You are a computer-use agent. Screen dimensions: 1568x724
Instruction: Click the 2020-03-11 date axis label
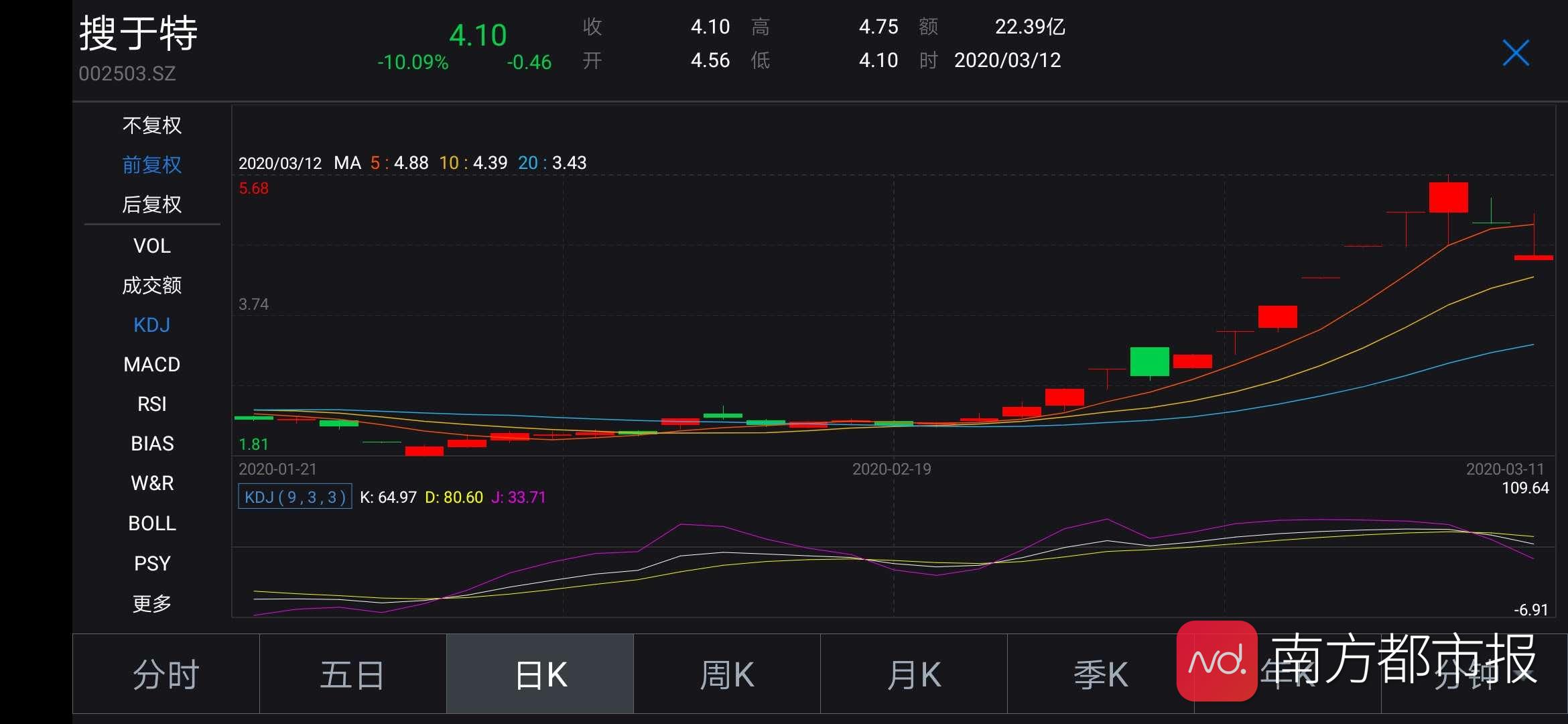(1505, 469)
